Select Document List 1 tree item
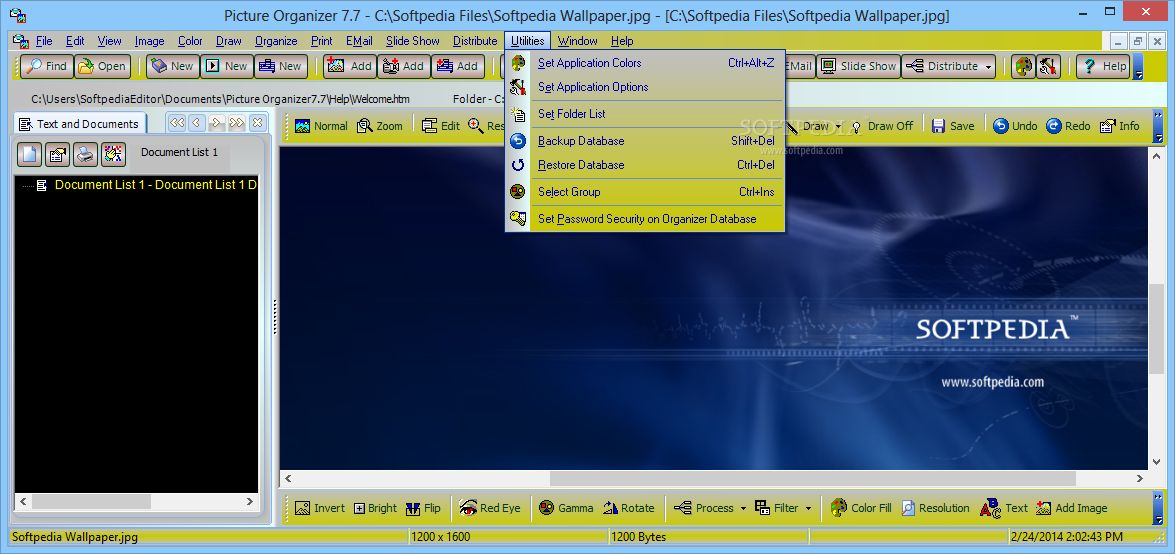Screen dimensions: 1175x554 coord(156,184)
